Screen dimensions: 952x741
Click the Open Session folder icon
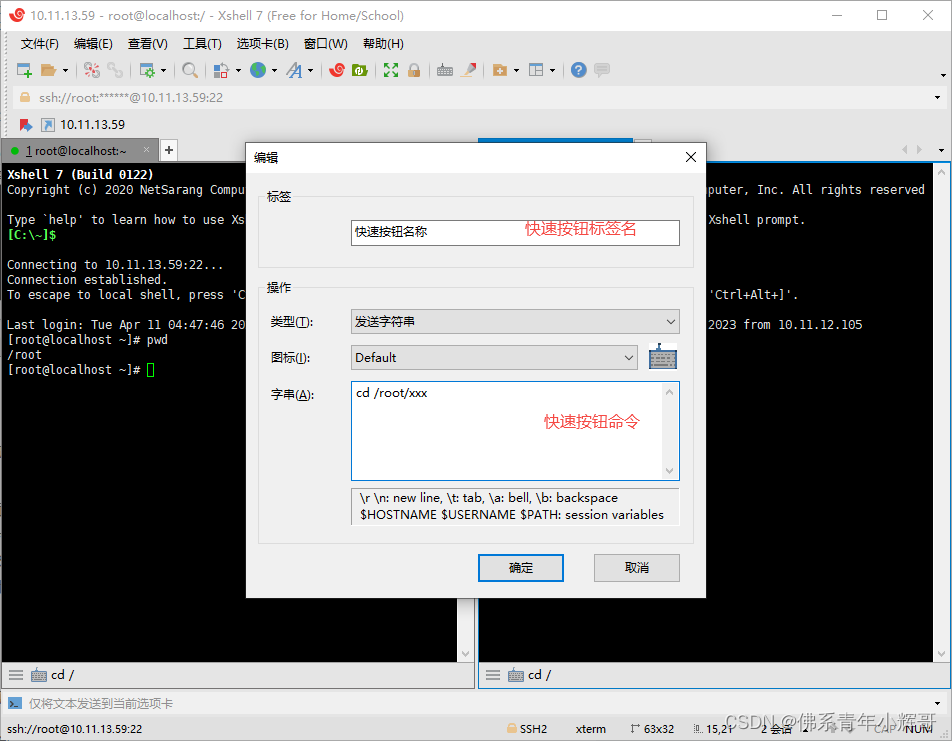click(x=49, y=70)
